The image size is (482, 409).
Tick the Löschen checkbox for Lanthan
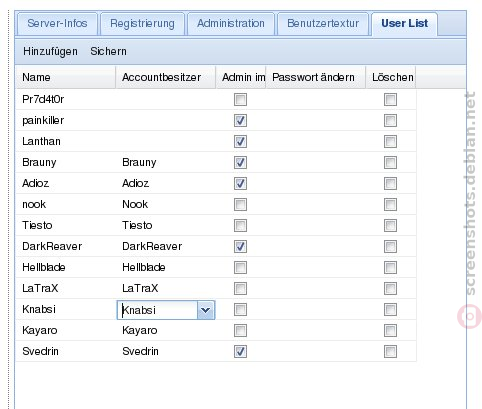[x=390, y=141]
